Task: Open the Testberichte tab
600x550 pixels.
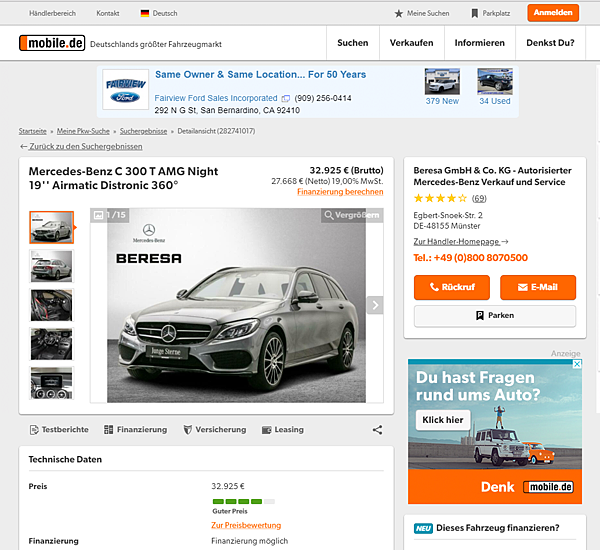Action: (x=59, y=430)
